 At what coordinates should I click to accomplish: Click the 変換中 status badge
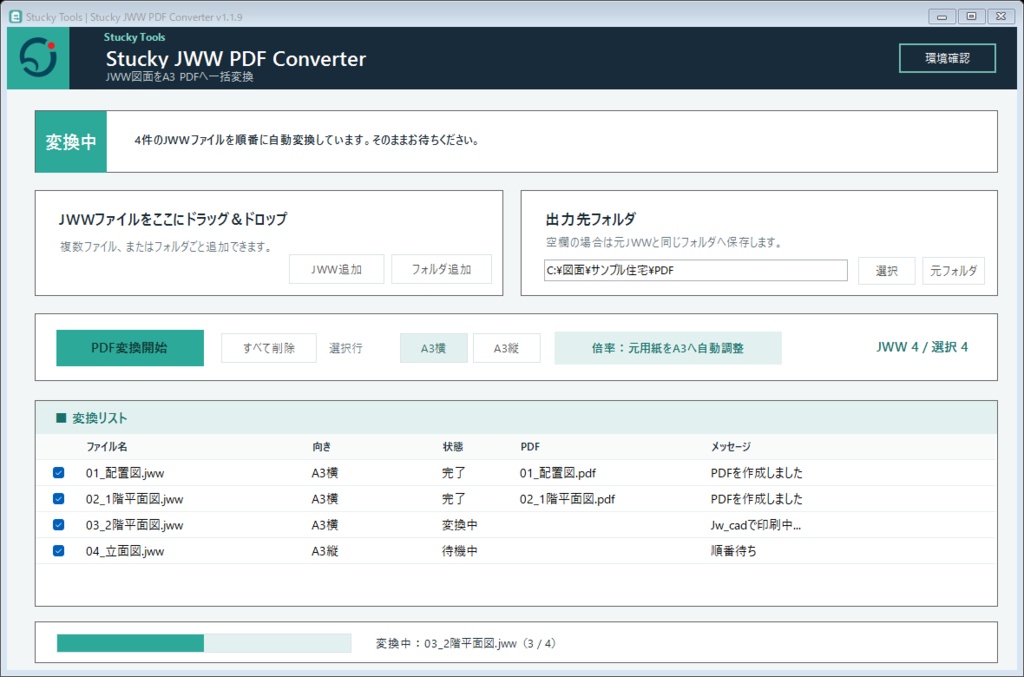pyautogui.click(x=71, y=142)
